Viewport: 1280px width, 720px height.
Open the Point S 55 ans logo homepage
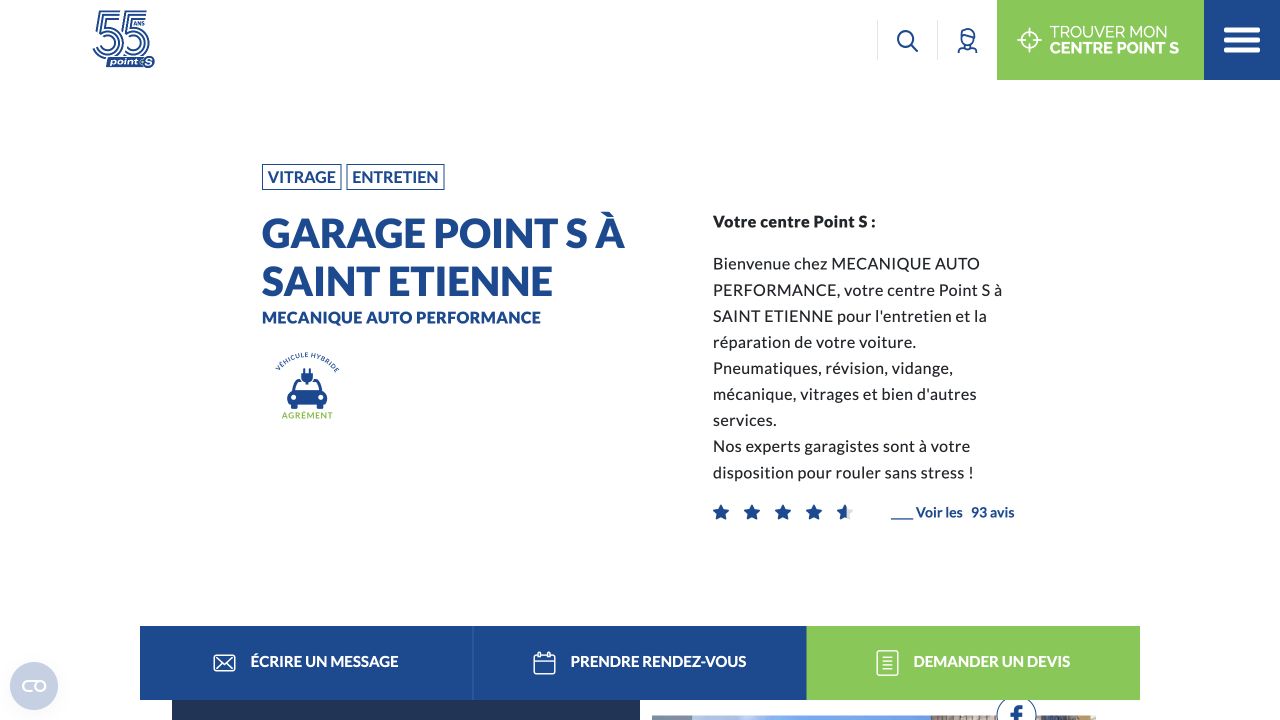(x=124, y=39)
